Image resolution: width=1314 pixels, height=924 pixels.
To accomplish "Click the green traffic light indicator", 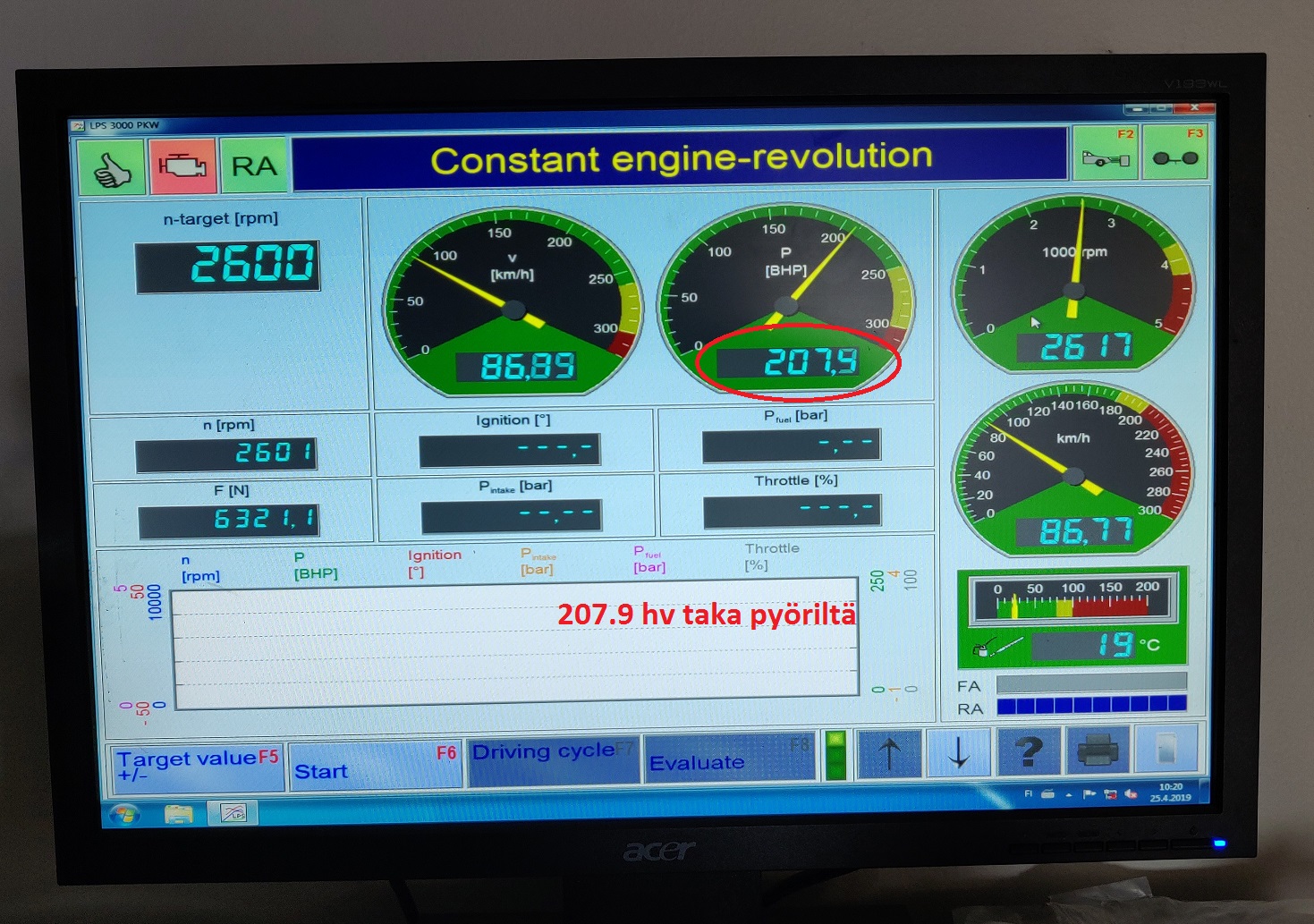I will coord(835,756).
